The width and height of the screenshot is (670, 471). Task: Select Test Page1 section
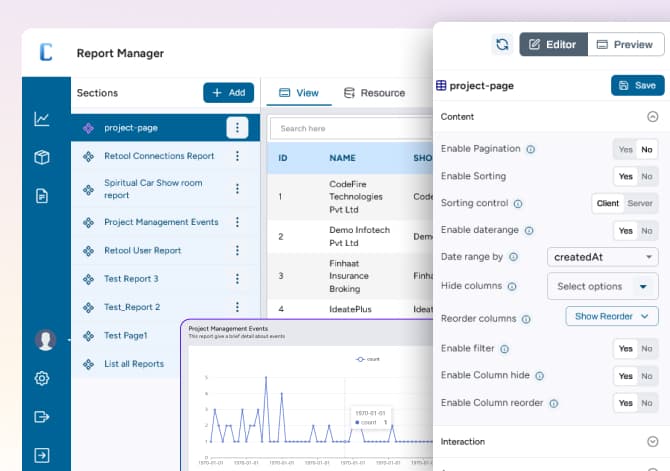pos(126,336)
